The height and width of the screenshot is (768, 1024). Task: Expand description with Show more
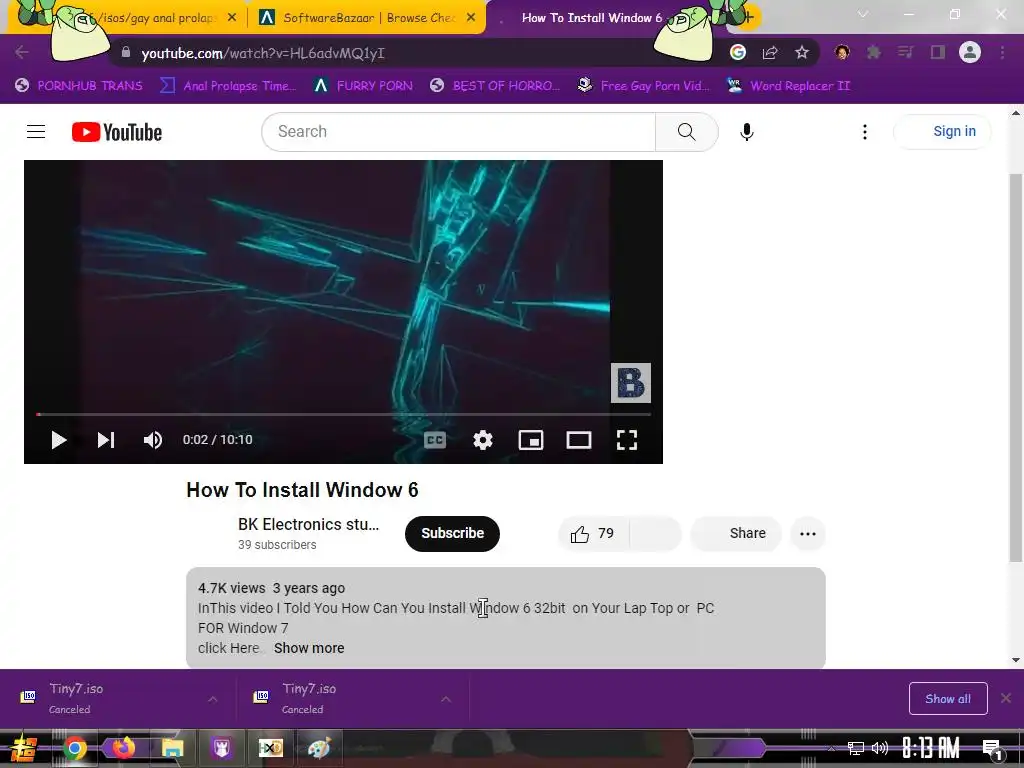pos(309,648)
